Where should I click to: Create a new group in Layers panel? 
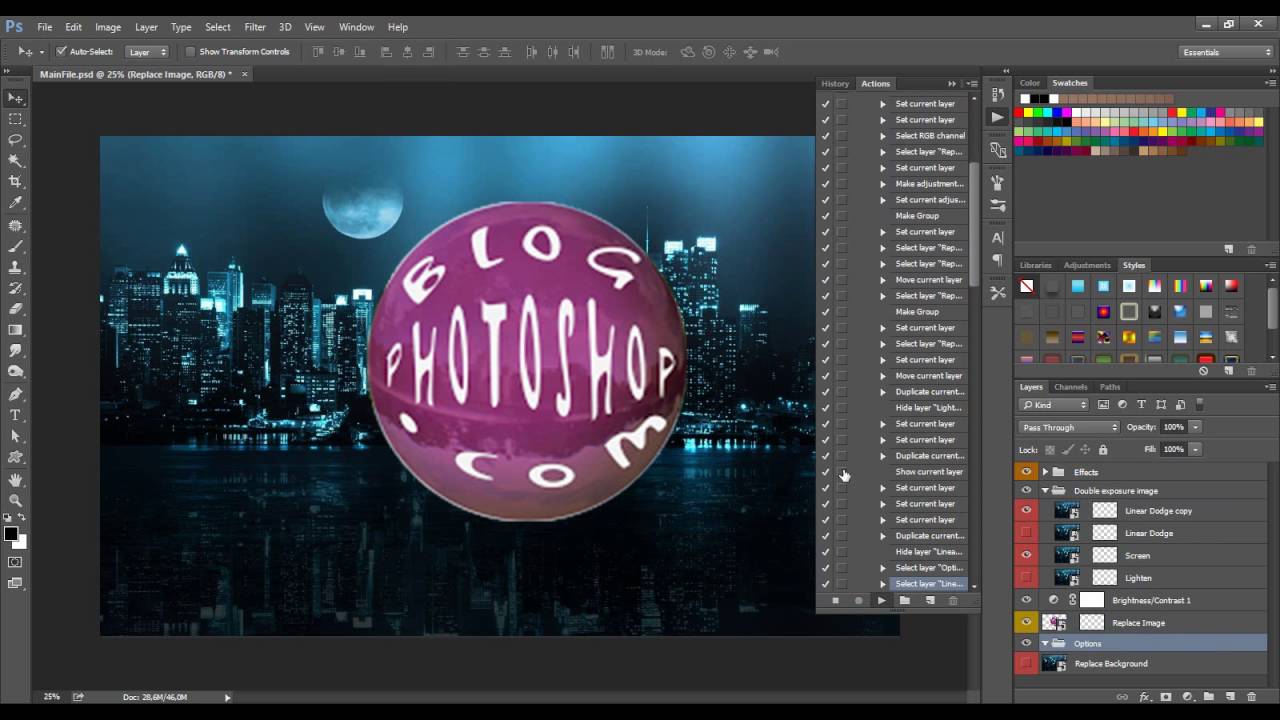tap(1208, 697)
